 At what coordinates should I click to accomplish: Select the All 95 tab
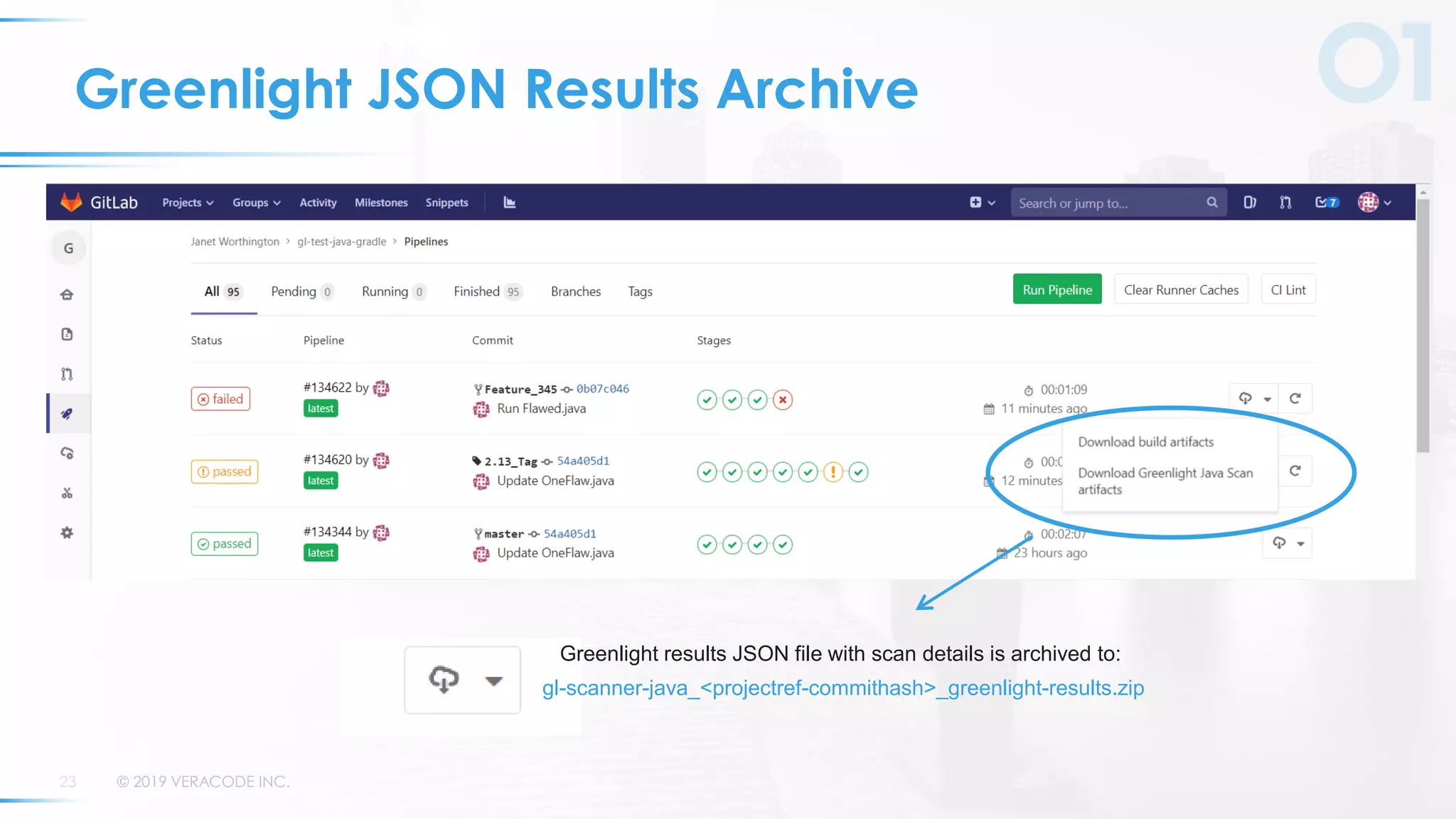coord(223,291)
